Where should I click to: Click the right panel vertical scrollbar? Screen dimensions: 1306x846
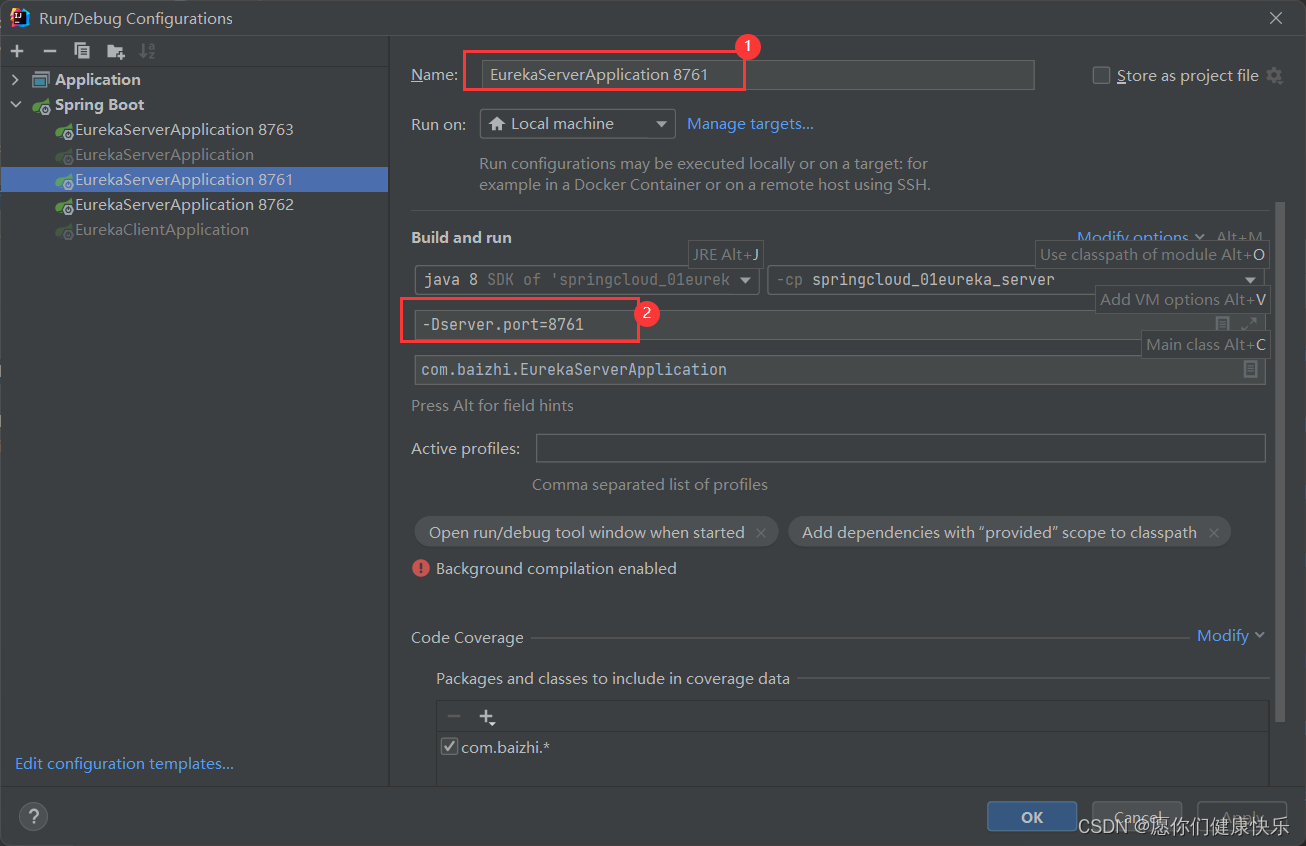(1280, 460)
